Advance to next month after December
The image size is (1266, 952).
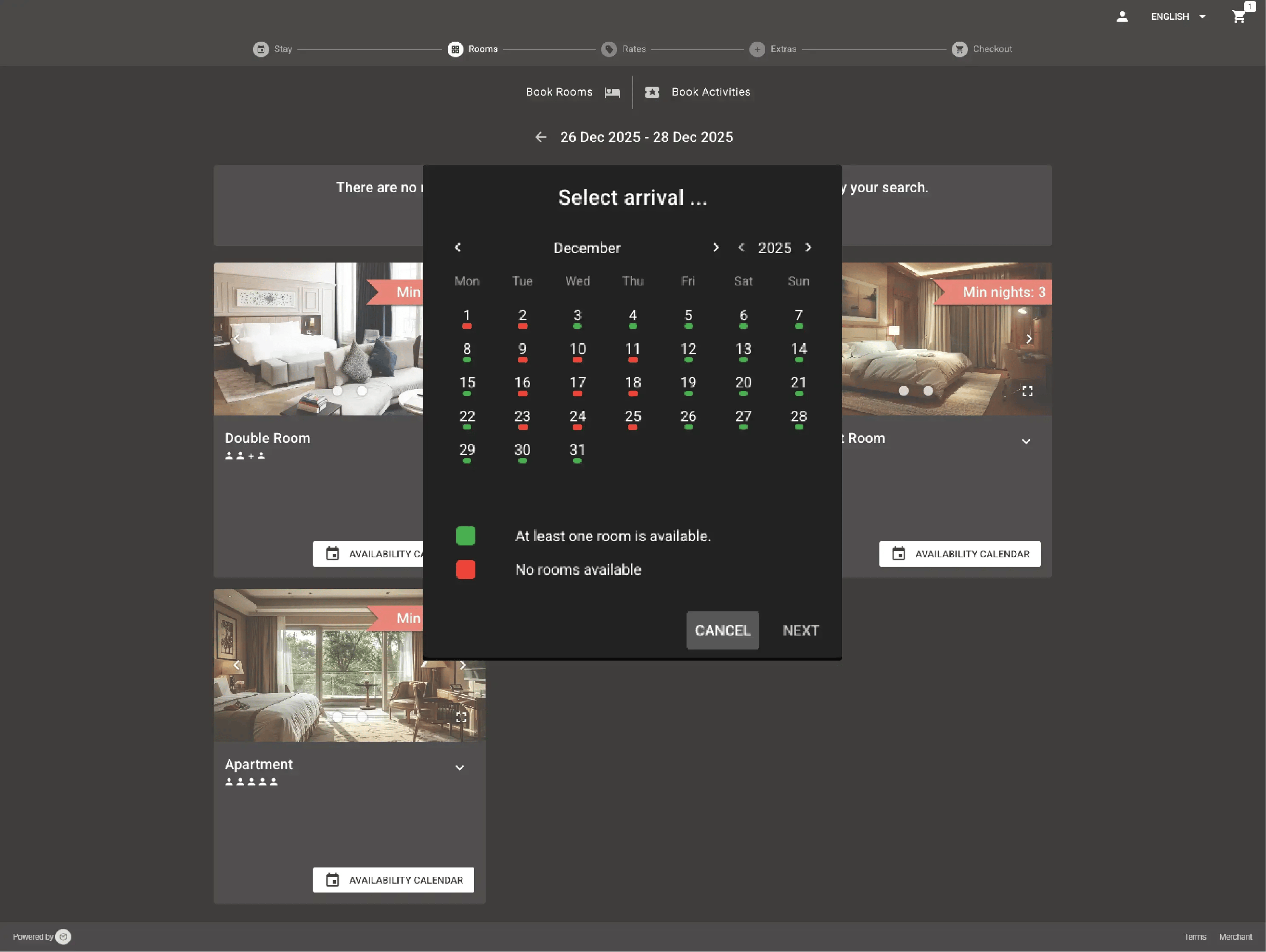pos(715,247)
